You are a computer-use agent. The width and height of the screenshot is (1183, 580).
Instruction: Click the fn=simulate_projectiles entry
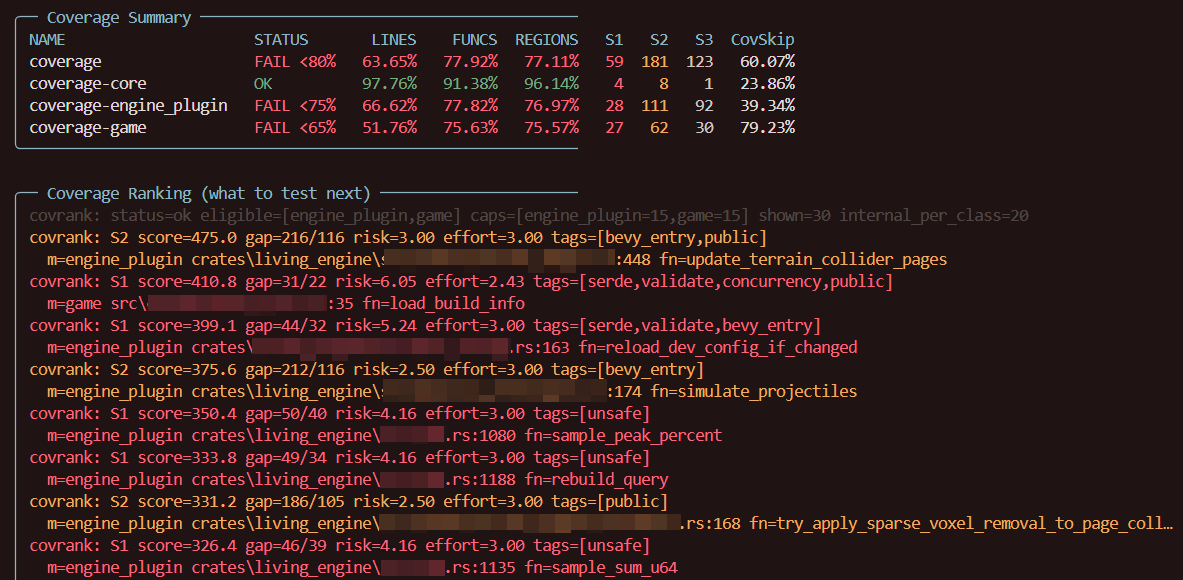(x=753, y=392)
